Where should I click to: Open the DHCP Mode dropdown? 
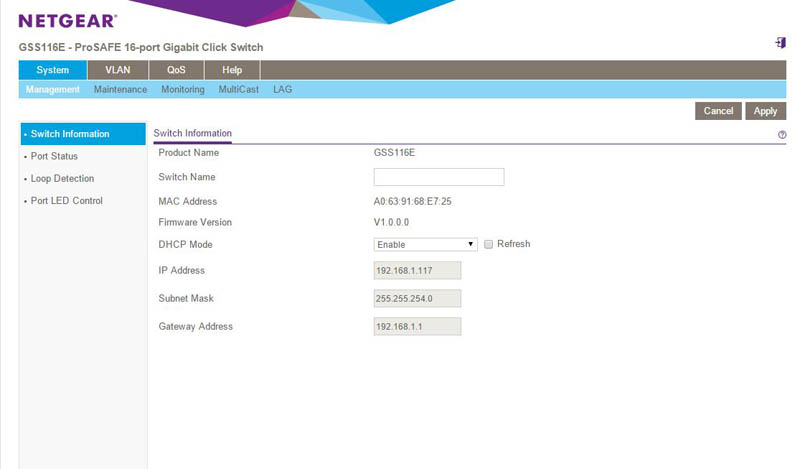coord(426,244)
